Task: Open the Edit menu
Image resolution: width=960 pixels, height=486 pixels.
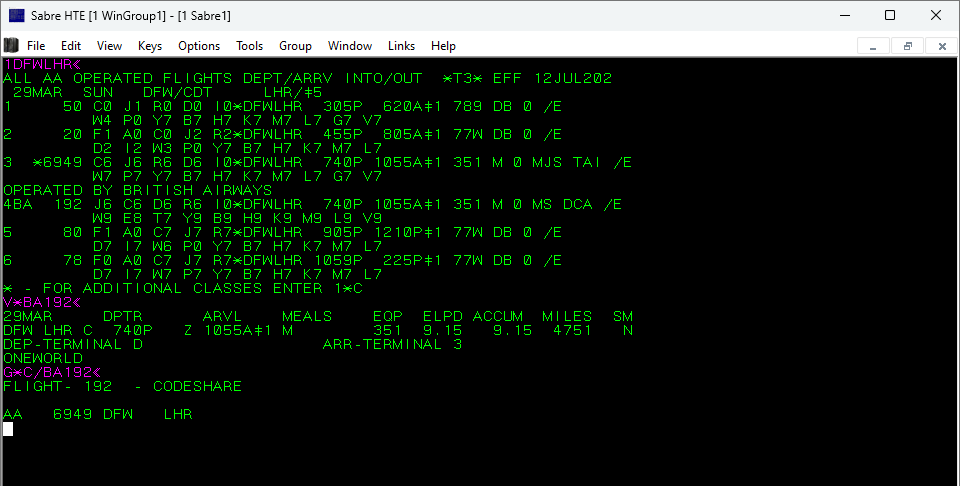Action: pos(71,46)
